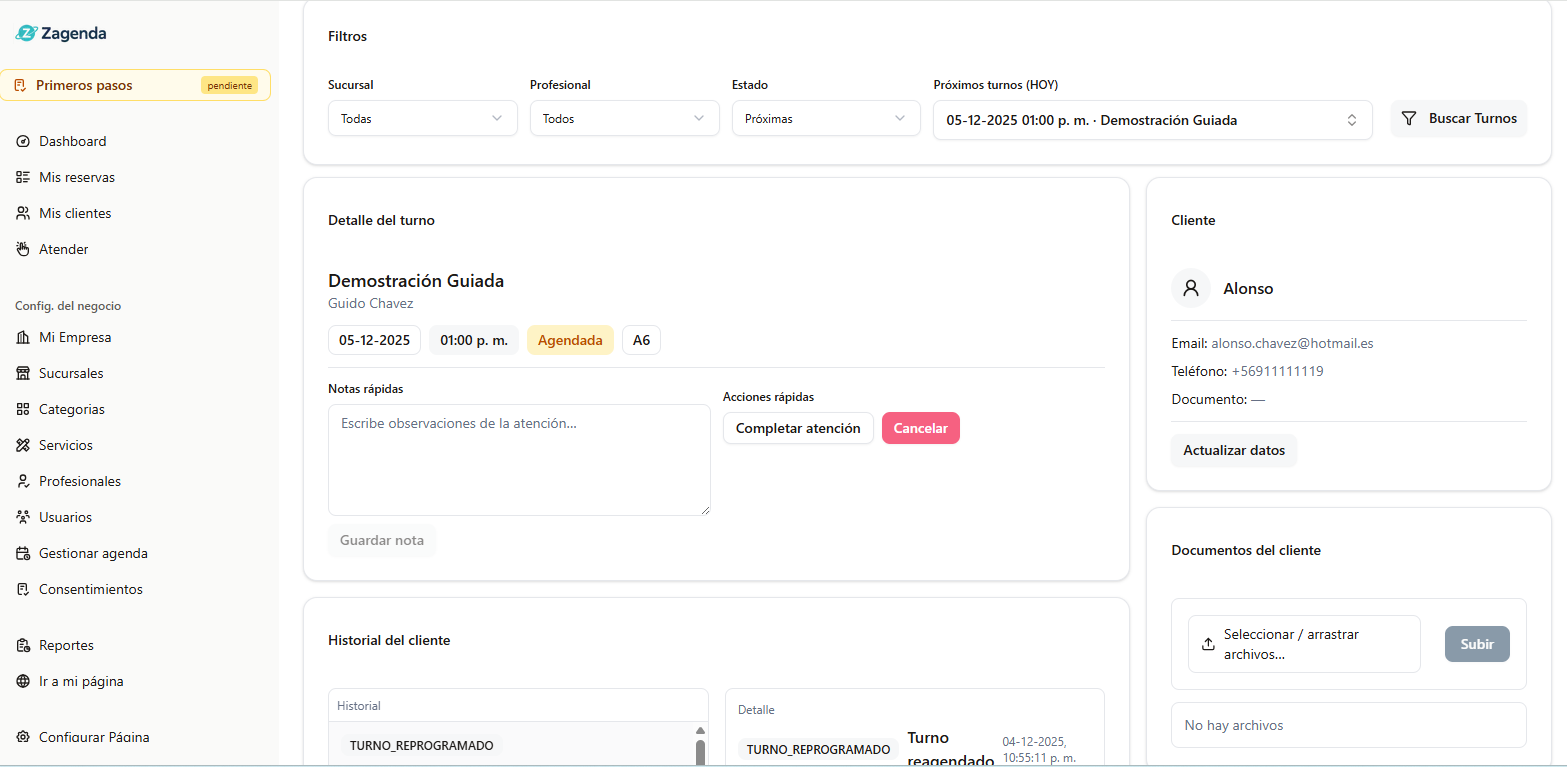Click the Buscar Turnos button
This screenshot has height=767, width=1567.
[x=1459, y=119]
